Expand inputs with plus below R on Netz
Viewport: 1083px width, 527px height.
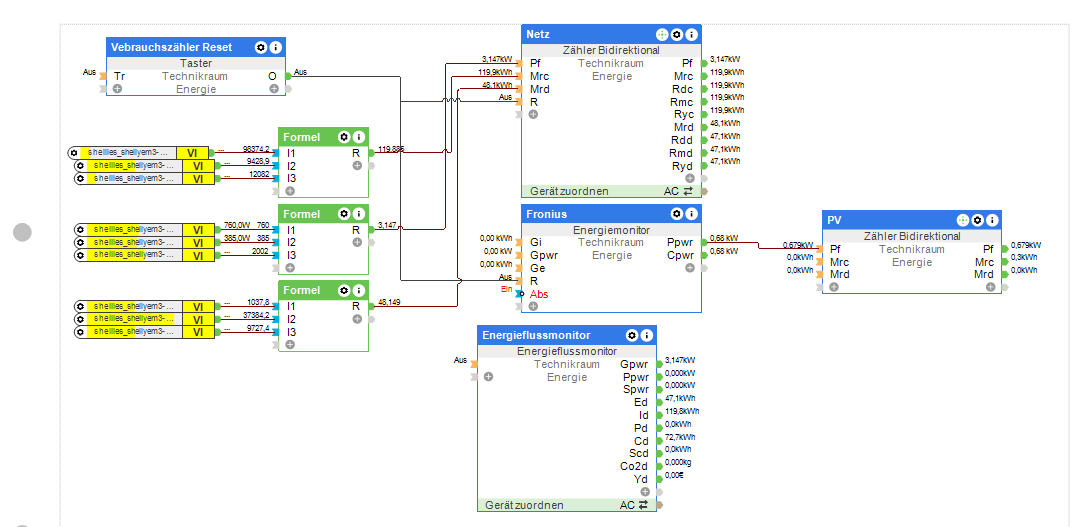pyautogui.click(x=533, y=114)
